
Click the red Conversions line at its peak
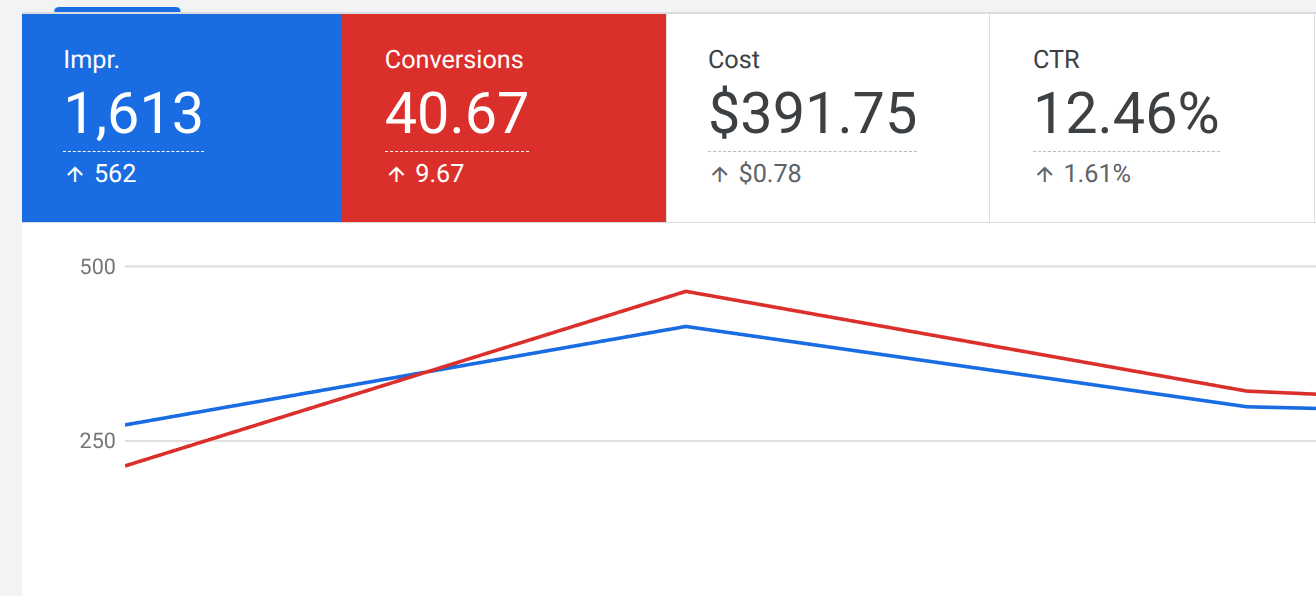(x=686, y=290)
